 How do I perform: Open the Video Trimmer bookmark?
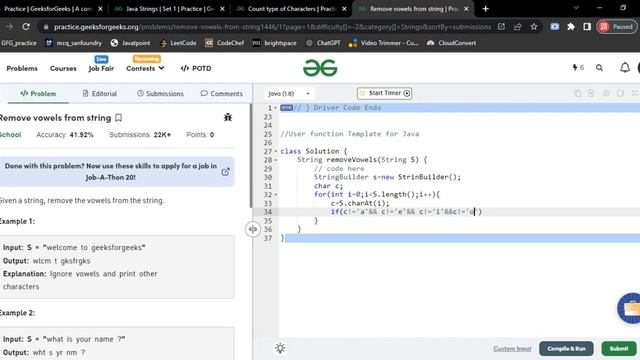pos(384,43)
